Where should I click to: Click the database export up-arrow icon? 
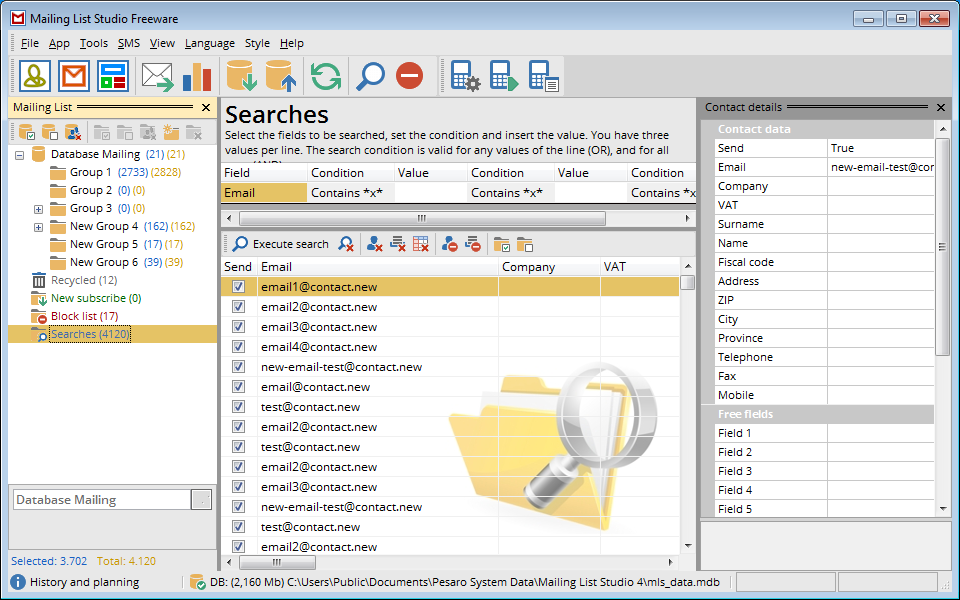[x=279, y=76]
